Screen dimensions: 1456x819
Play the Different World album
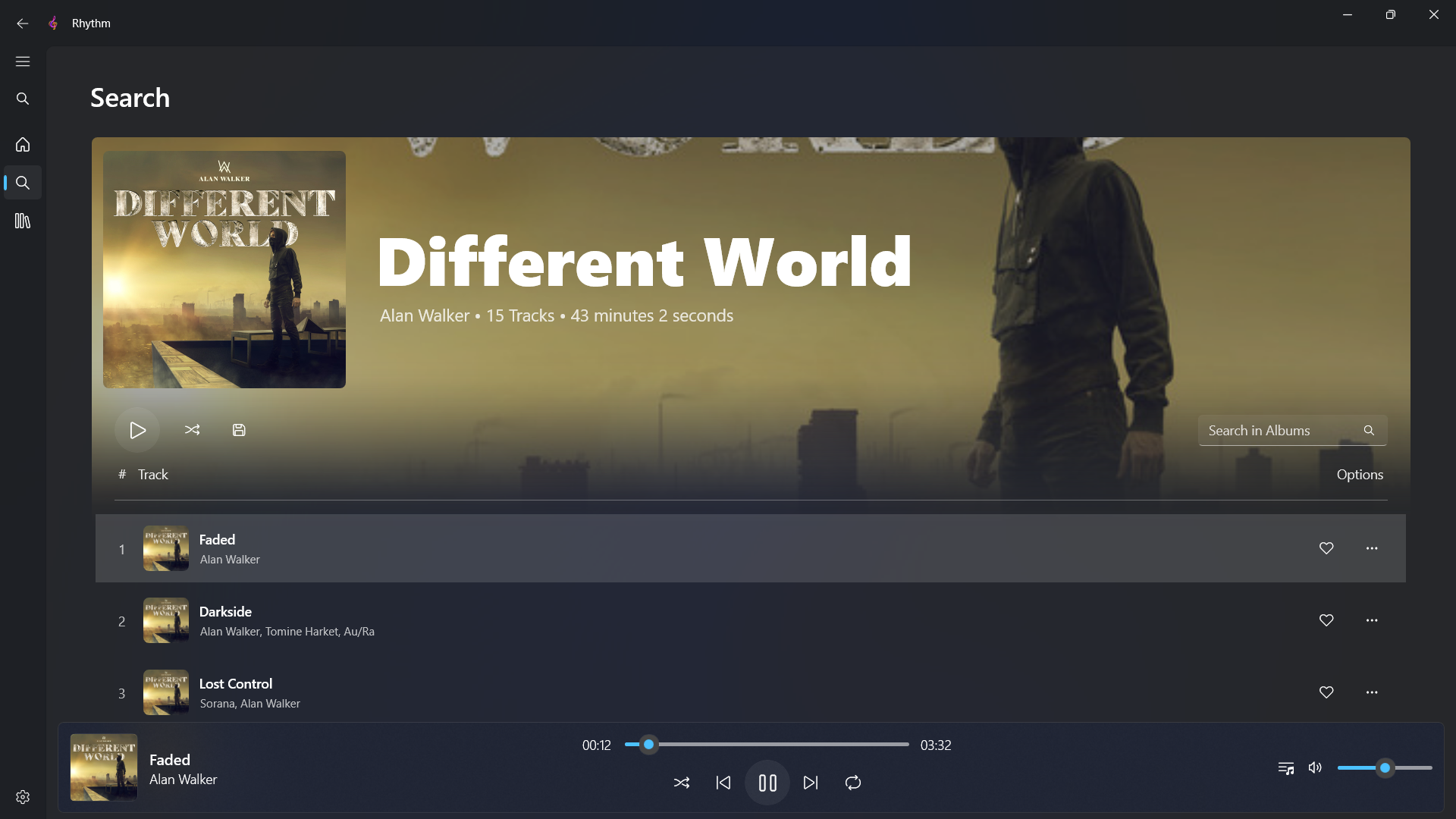click(x=137, y=430)
